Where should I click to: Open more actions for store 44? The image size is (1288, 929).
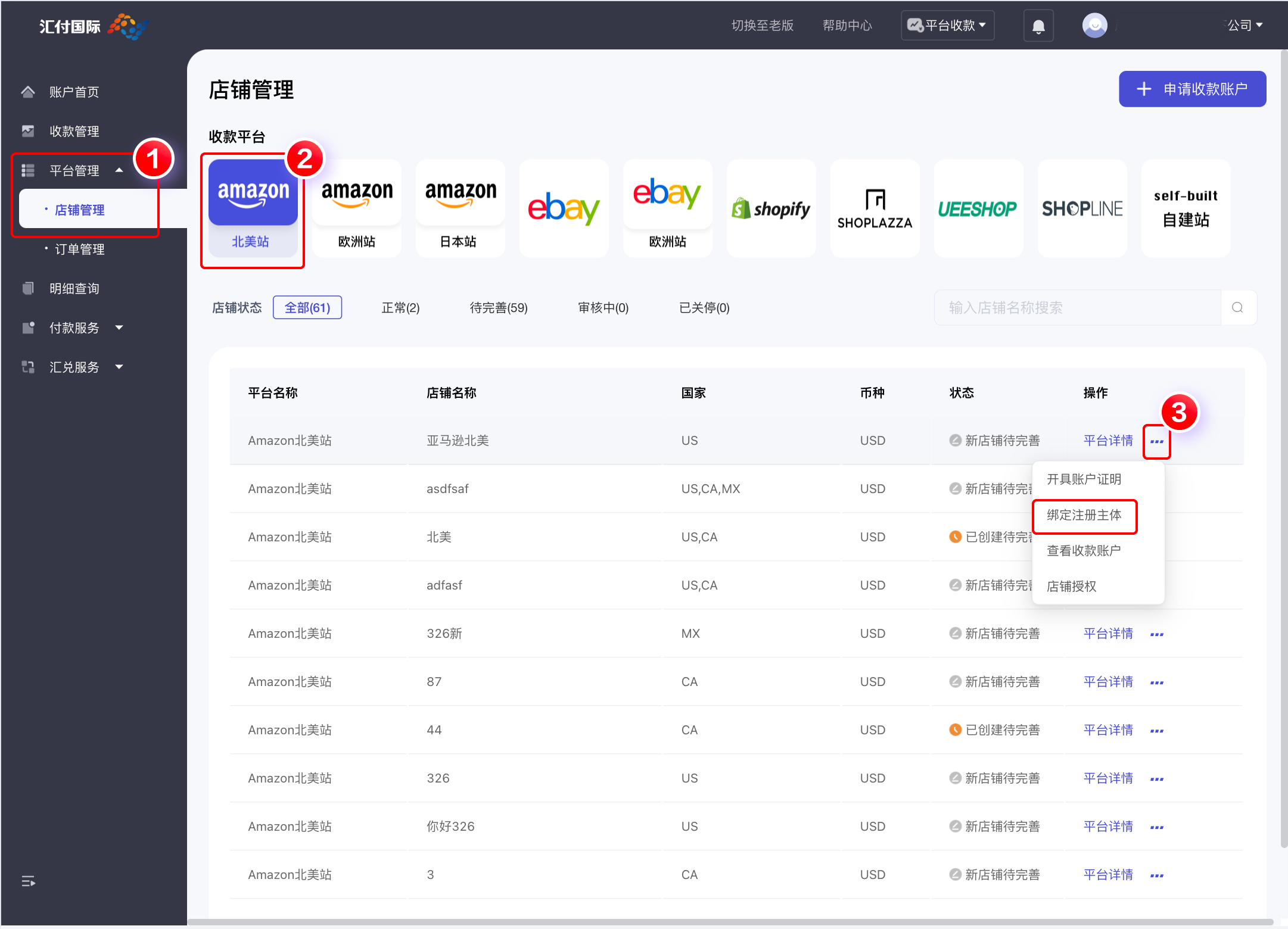1157,731
